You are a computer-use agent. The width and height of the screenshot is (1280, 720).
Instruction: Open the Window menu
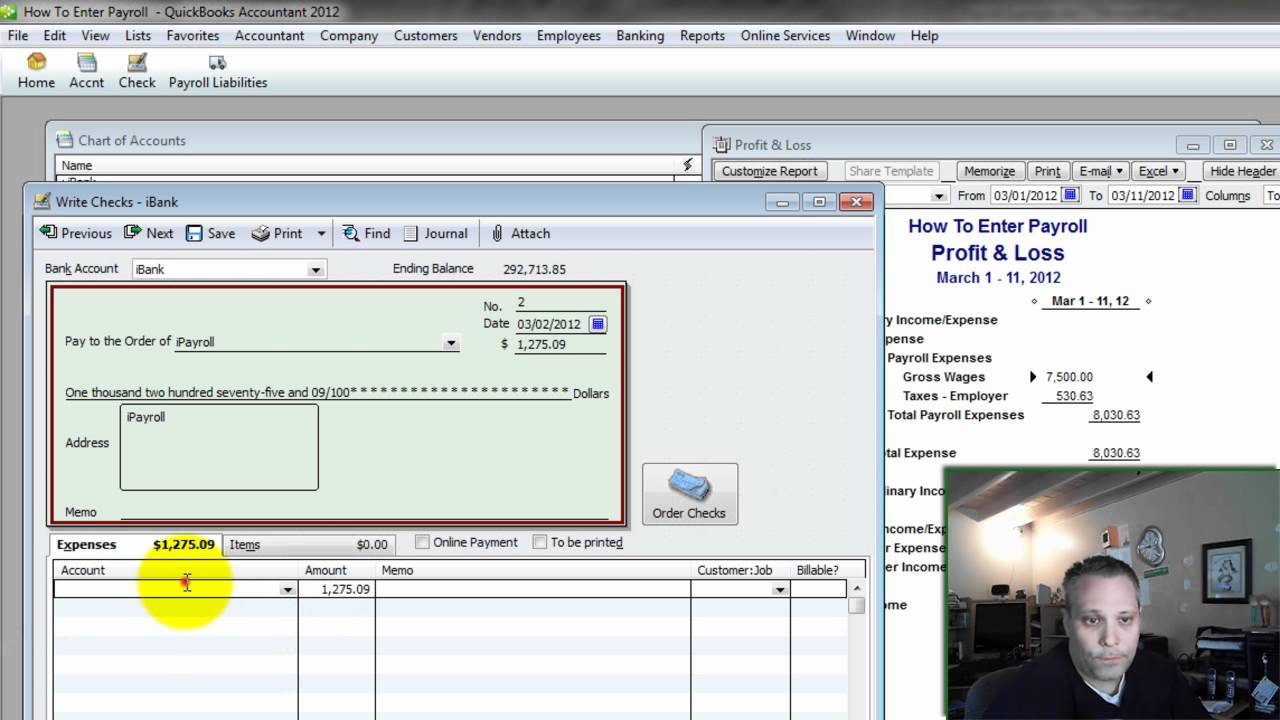pos(870,35)
